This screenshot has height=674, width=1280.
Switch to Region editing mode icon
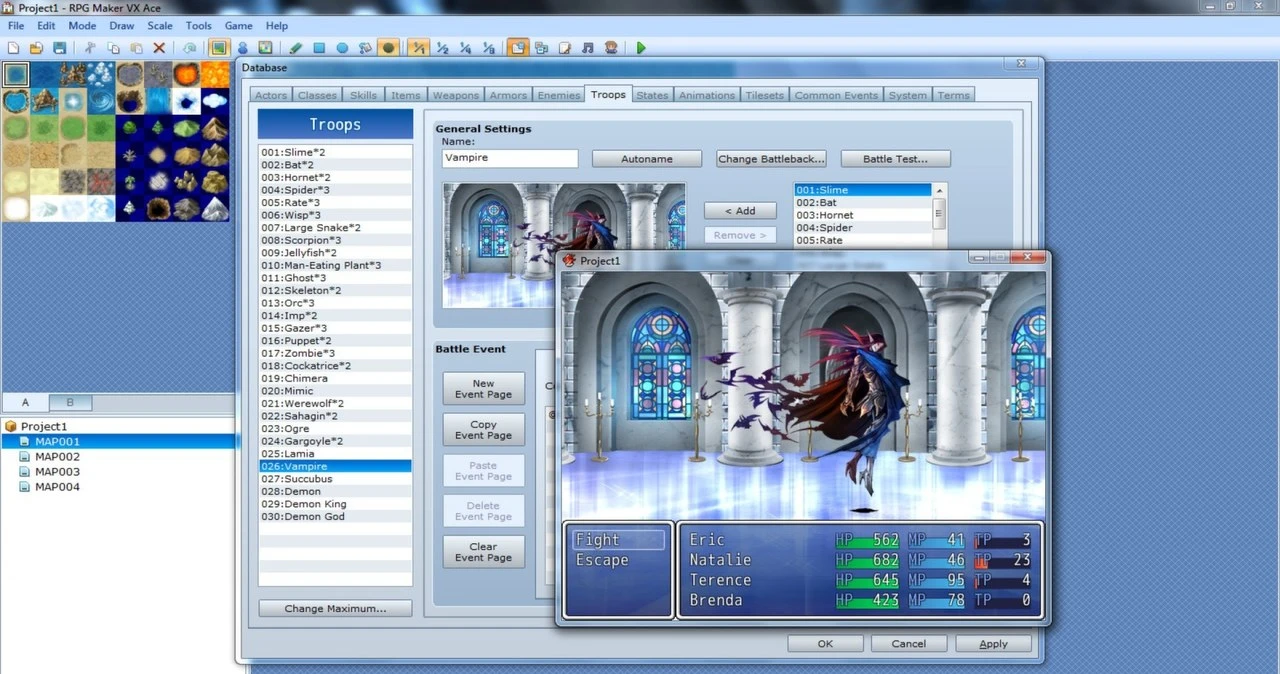click(265, 47)
